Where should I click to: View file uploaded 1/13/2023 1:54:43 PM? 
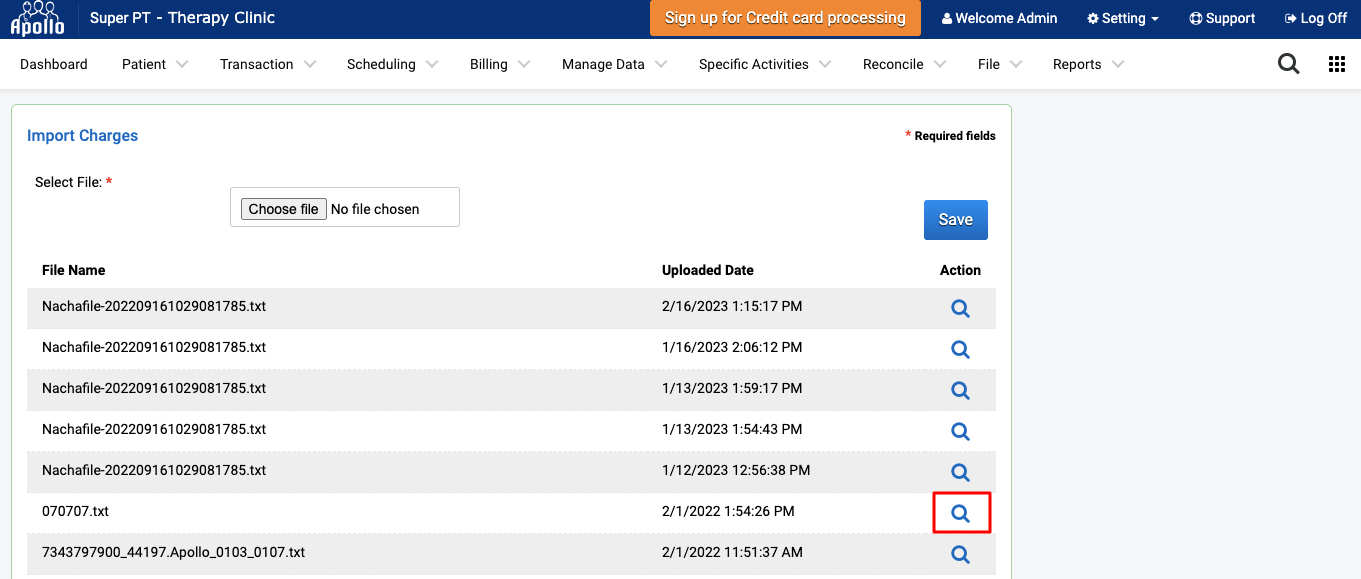[960, 431]
